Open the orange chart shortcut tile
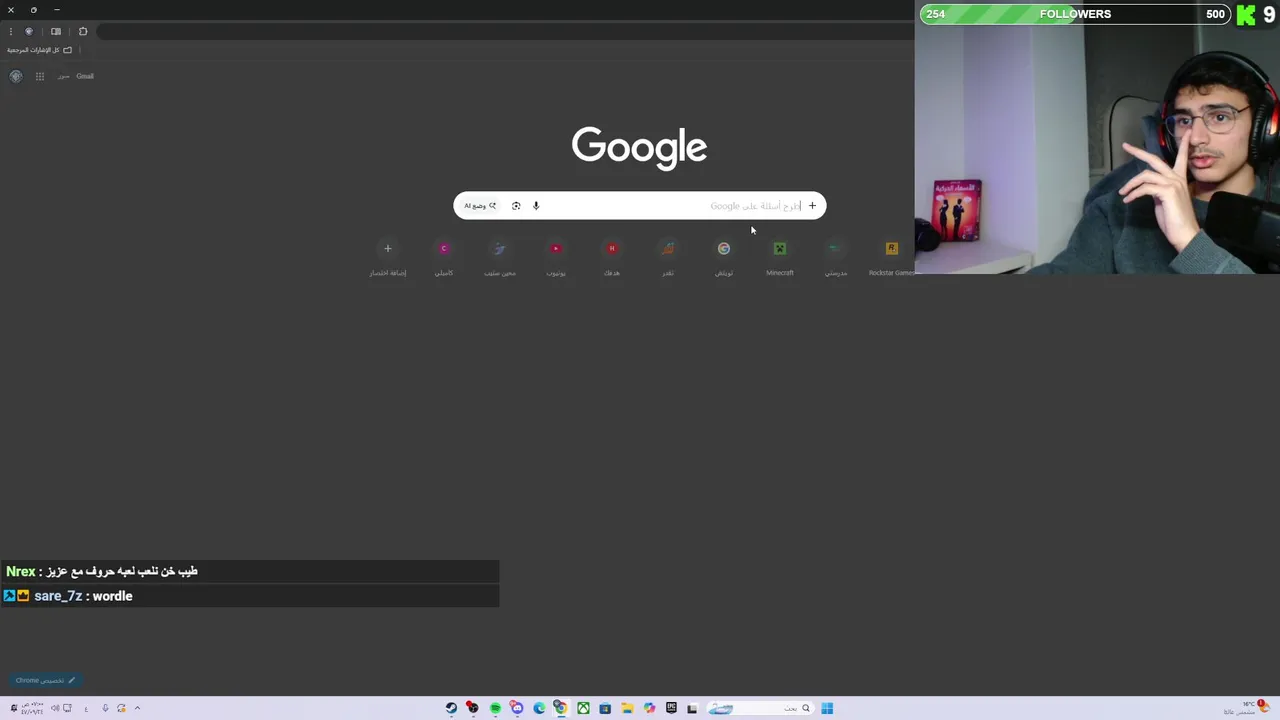 [x=668, y=257]
